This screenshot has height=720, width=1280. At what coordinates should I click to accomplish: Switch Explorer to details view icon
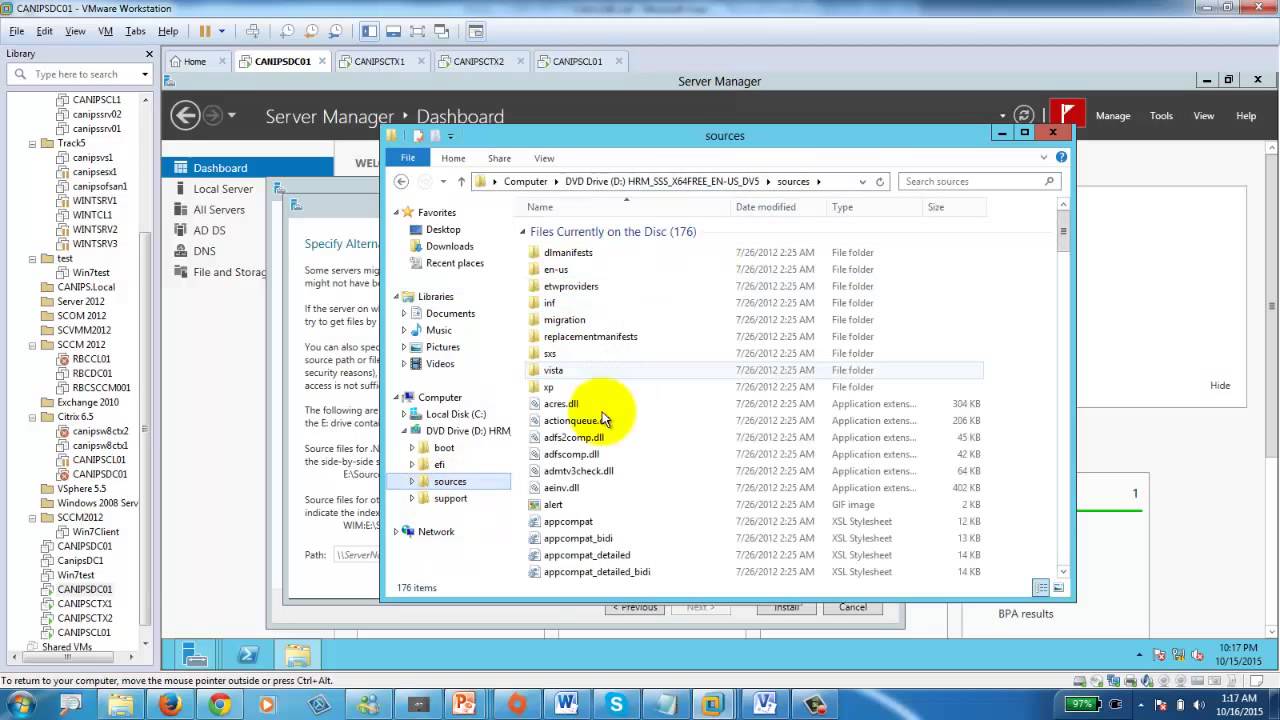(1041, 588)
